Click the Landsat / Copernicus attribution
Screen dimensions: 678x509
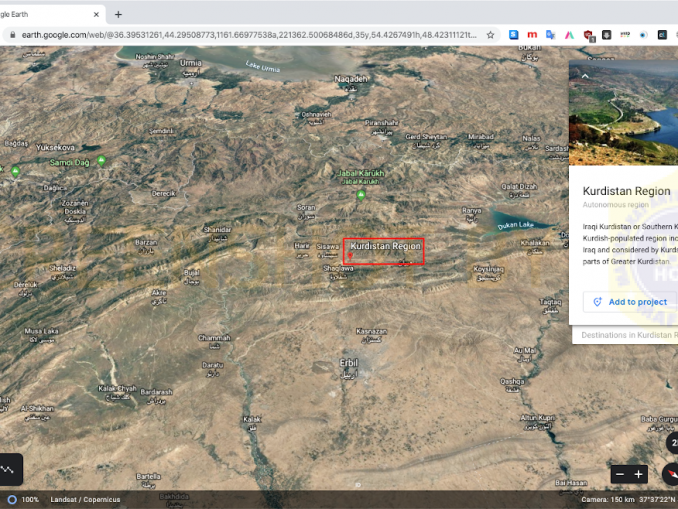point(85,499)
